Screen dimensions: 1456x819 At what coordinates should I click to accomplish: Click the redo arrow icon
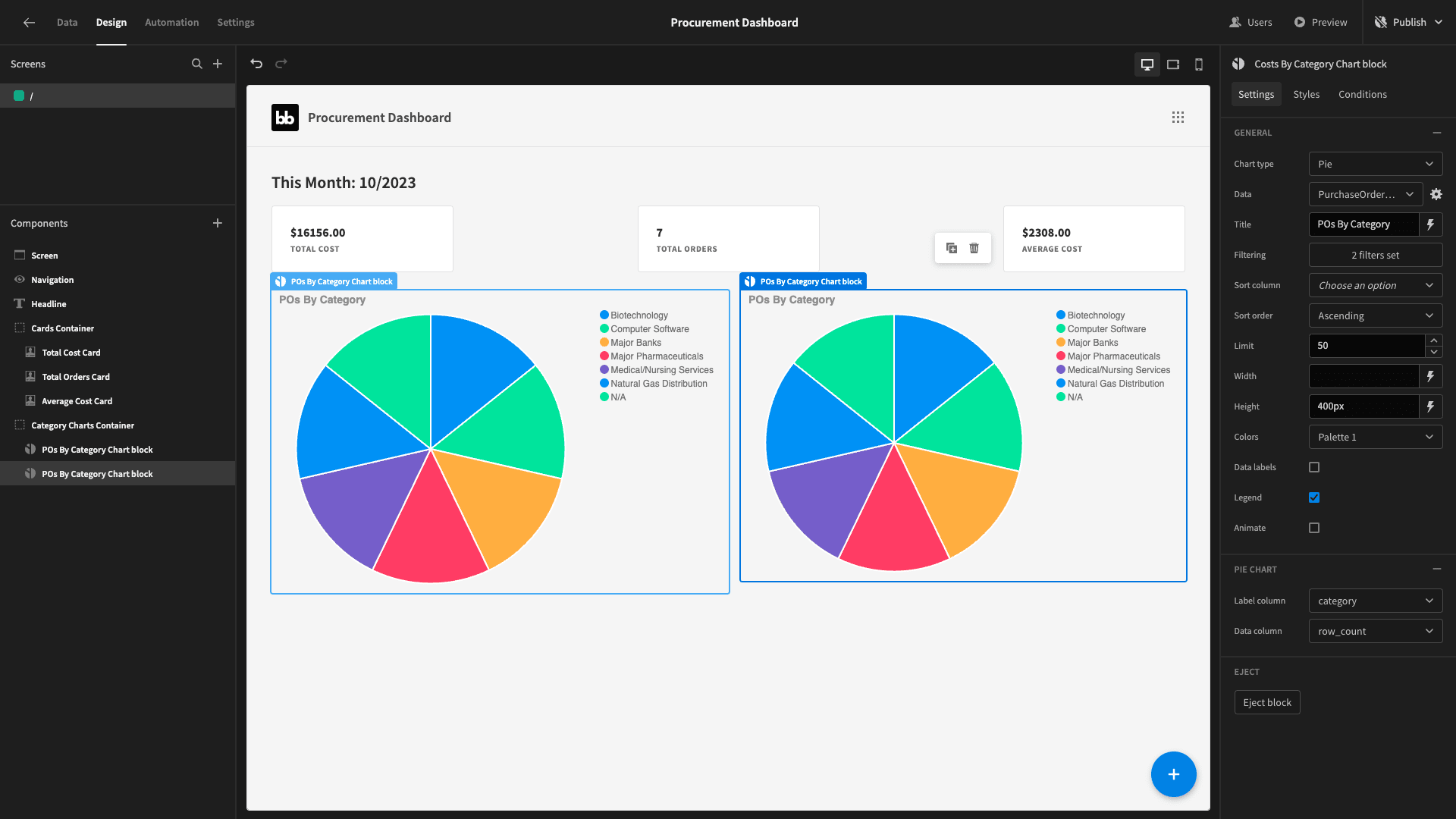coord(281,63)
